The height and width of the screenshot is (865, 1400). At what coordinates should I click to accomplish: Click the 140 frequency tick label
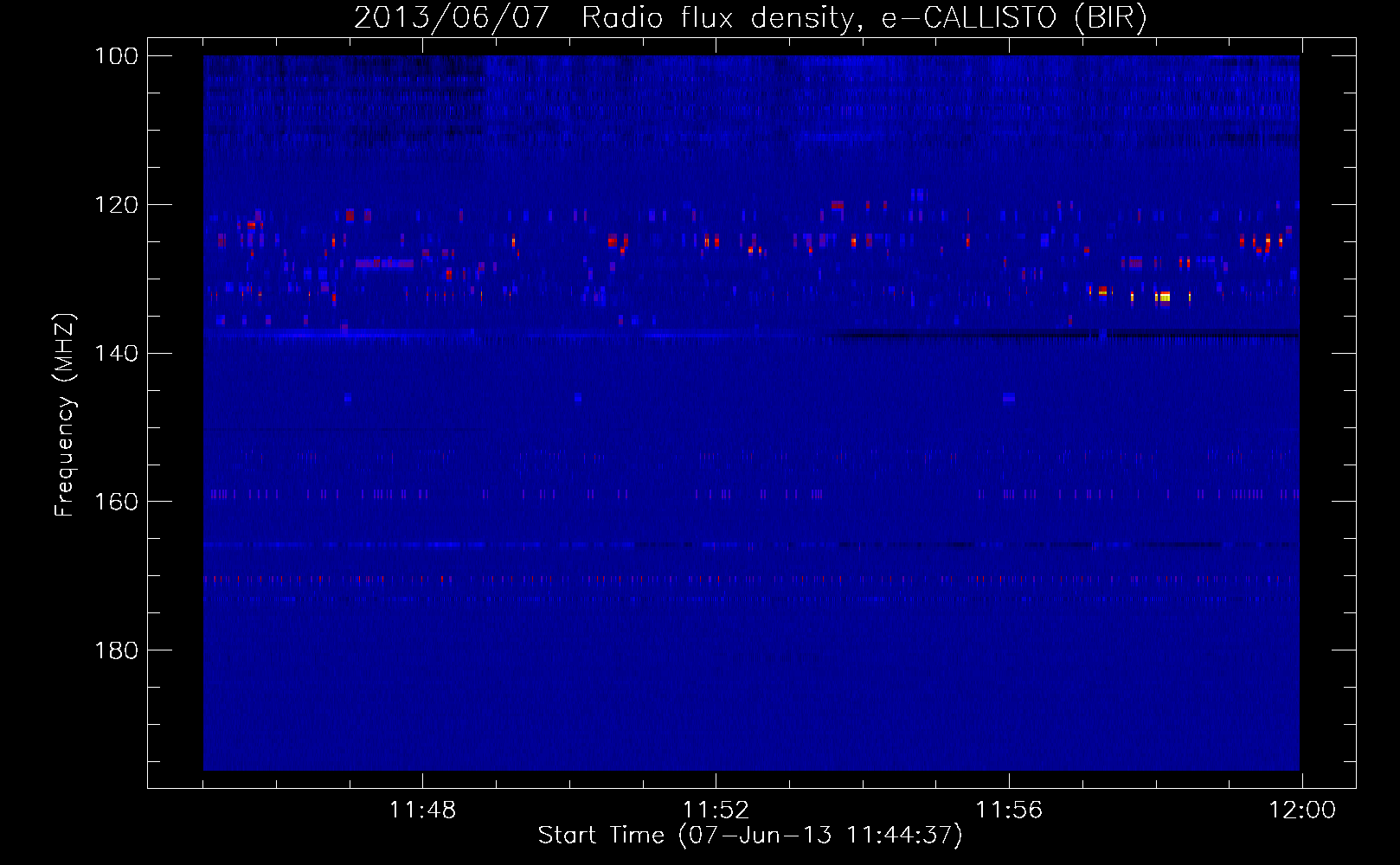pyautogui.click(x=116, y=354)
